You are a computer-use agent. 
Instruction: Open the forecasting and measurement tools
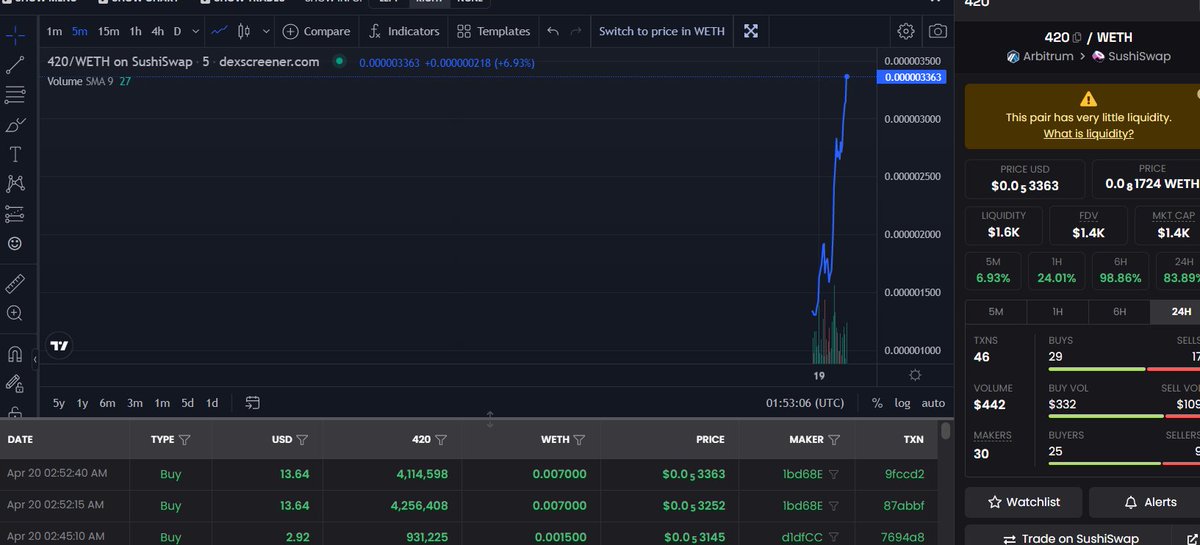15,213
